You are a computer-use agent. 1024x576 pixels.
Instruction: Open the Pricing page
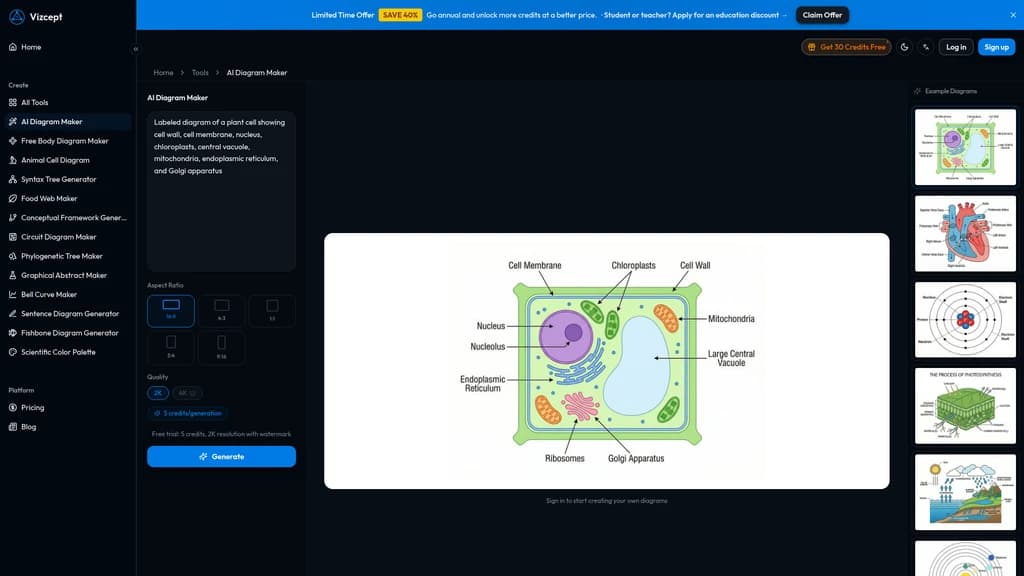[x=33, y=408]
